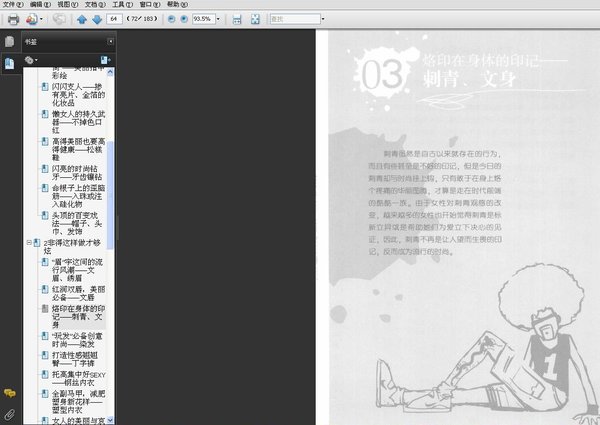
Task: Select bookmark 红润双唇，美丽必备——文唇
Action: (78, 293)
